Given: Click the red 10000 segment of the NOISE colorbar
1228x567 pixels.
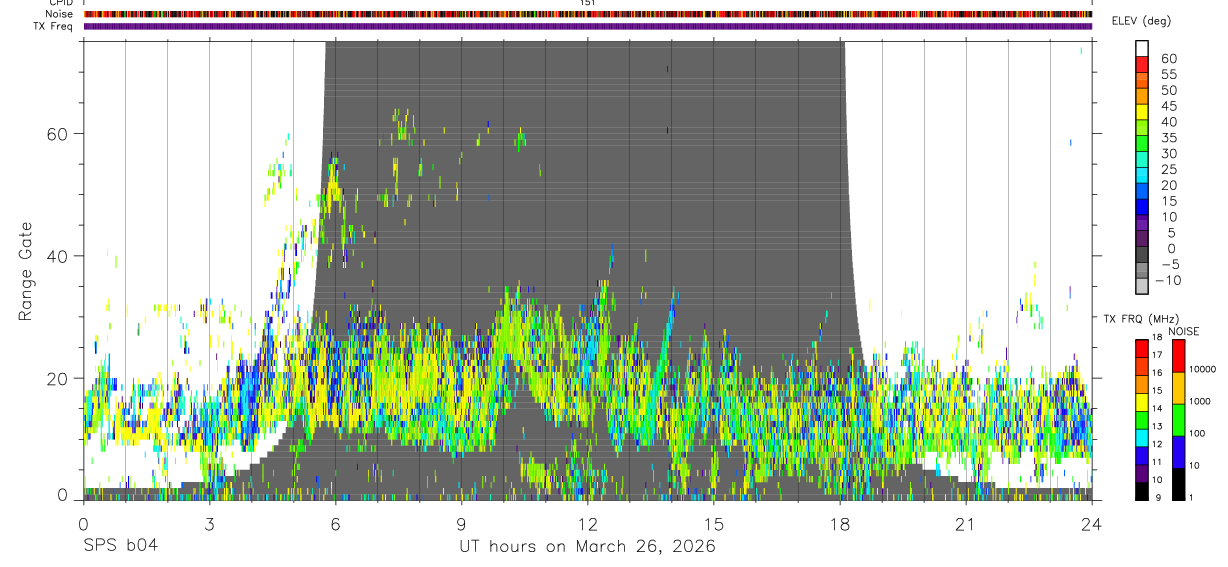Looking at the screenshot, I should coord(1178,356).
